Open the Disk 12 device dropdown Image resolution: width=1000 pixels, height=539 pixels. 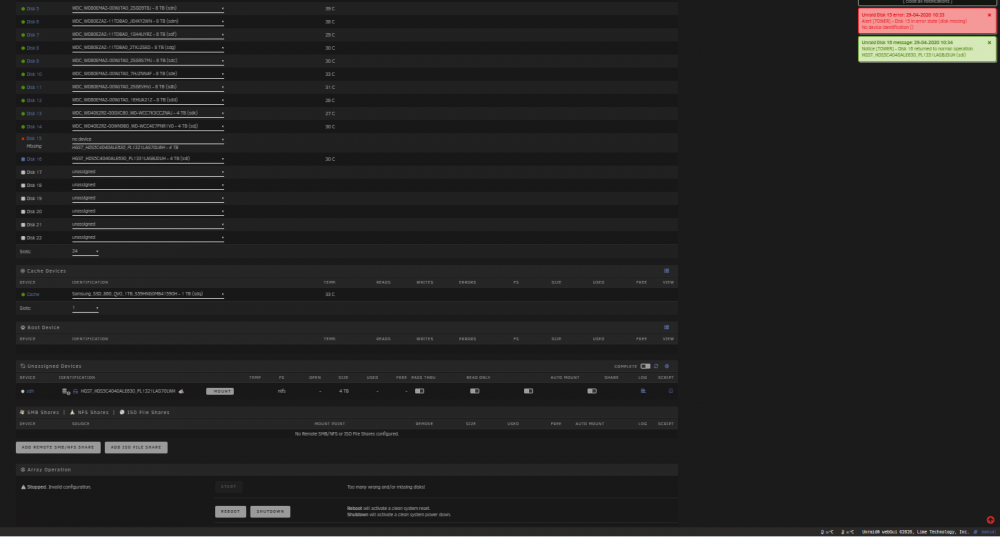pos(148,101)
